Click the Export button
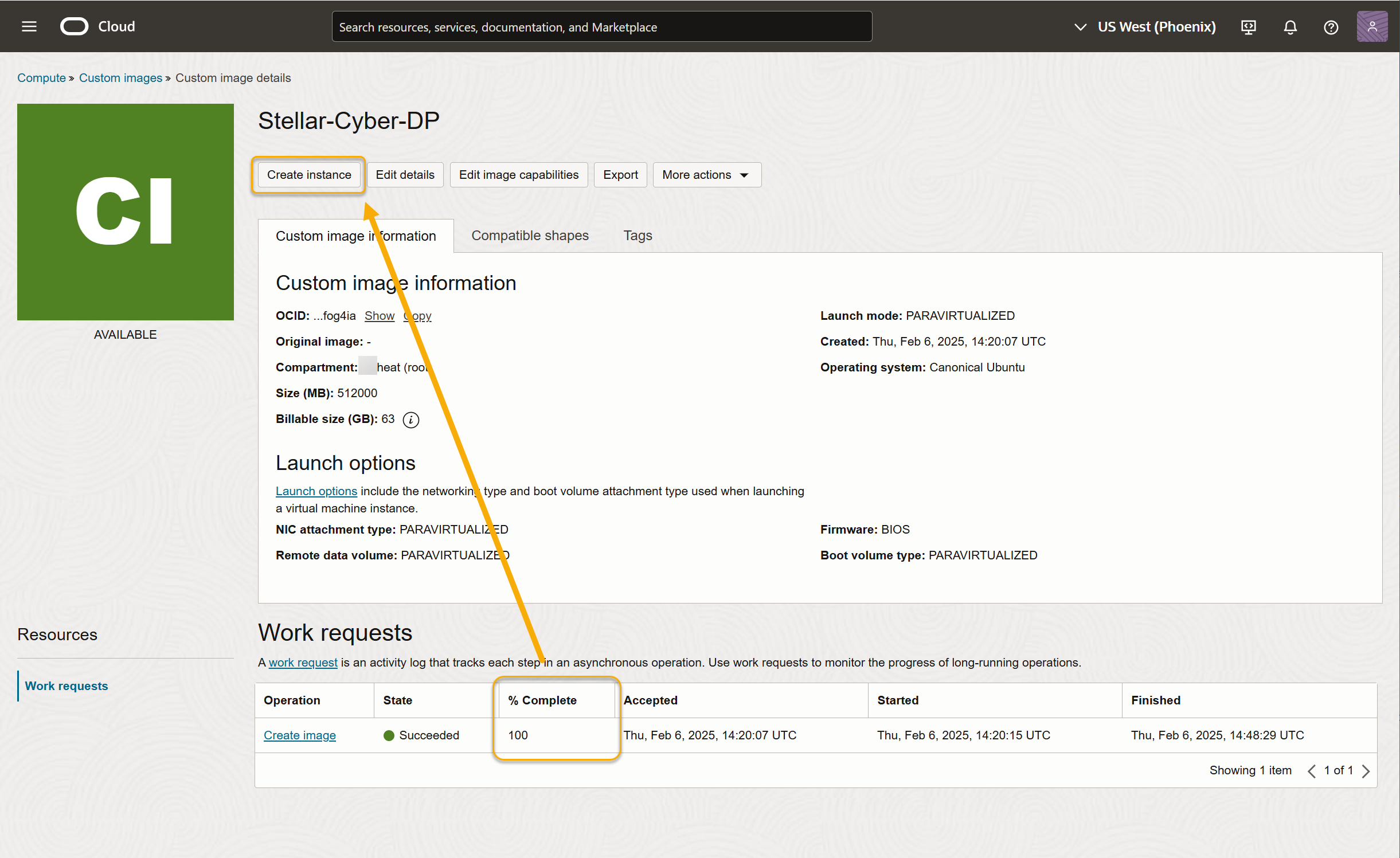1400x858 pixels. point(620,175)
